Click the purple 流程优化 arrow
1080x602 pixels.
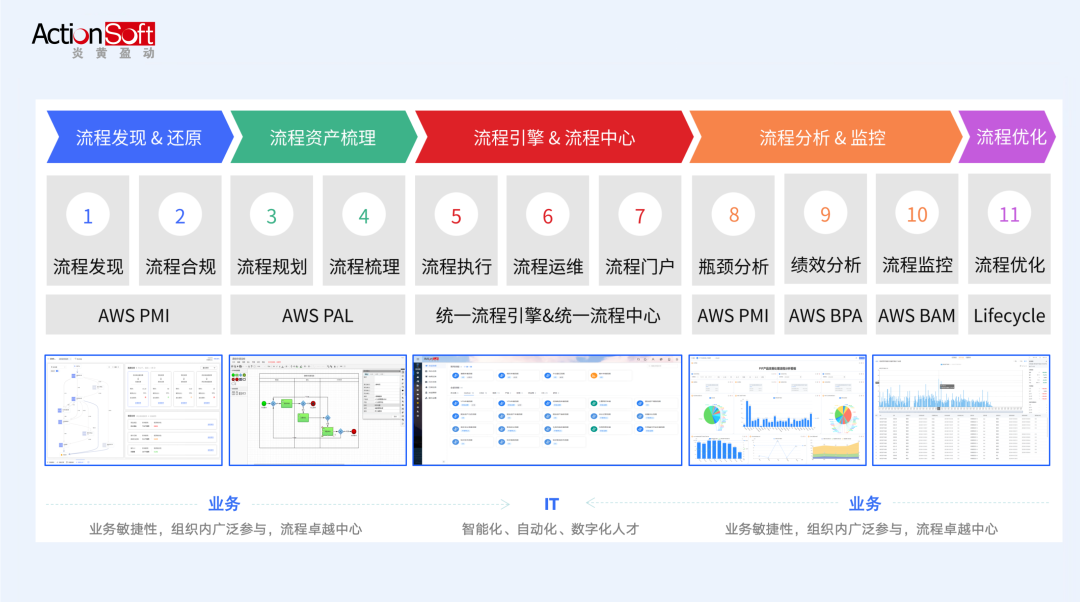coord(1010,137)
